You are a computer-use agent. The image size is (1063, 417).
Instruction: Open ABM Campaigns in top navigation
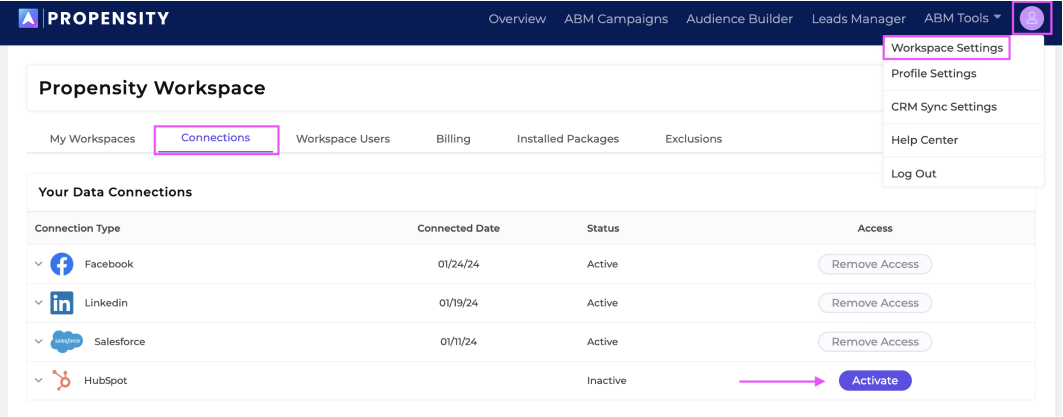click(x=616, y=19)
